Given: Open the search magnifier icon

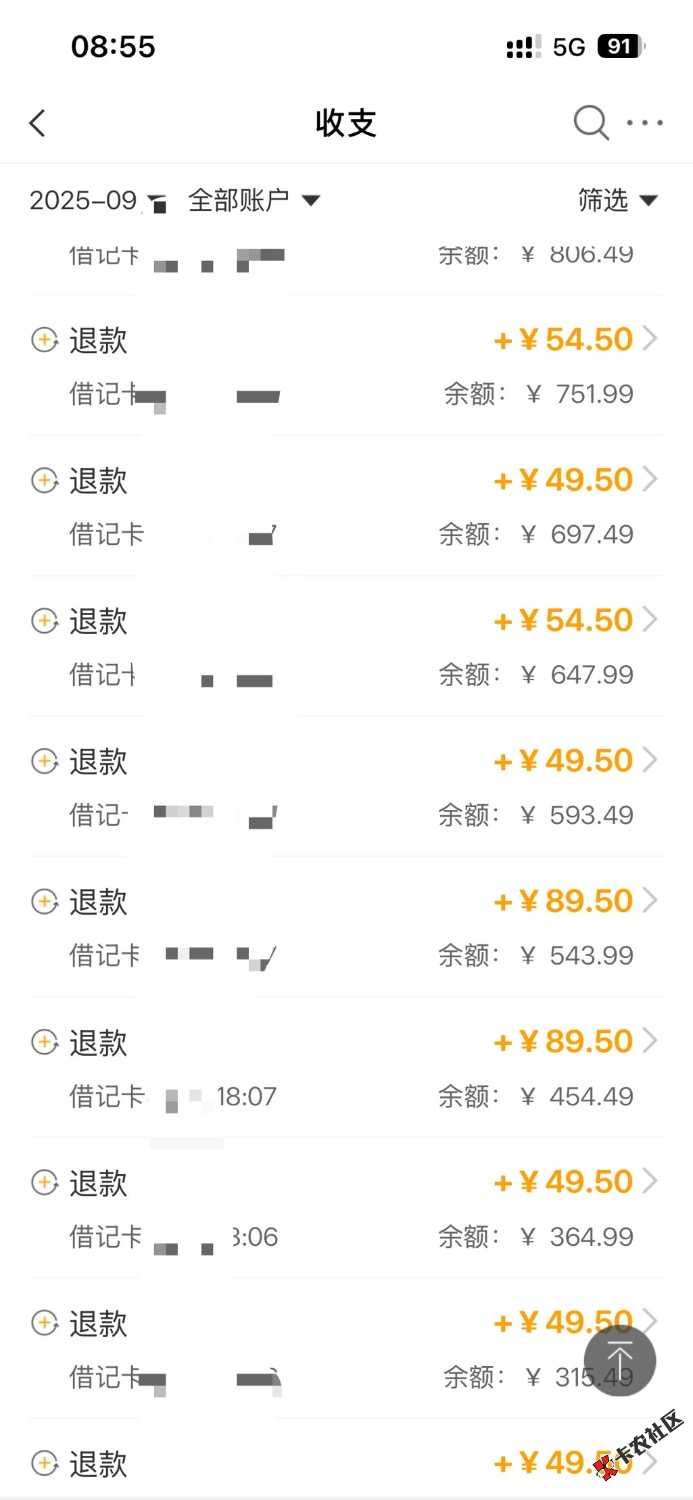Looking at the screenshot, I should coord(590,123).
